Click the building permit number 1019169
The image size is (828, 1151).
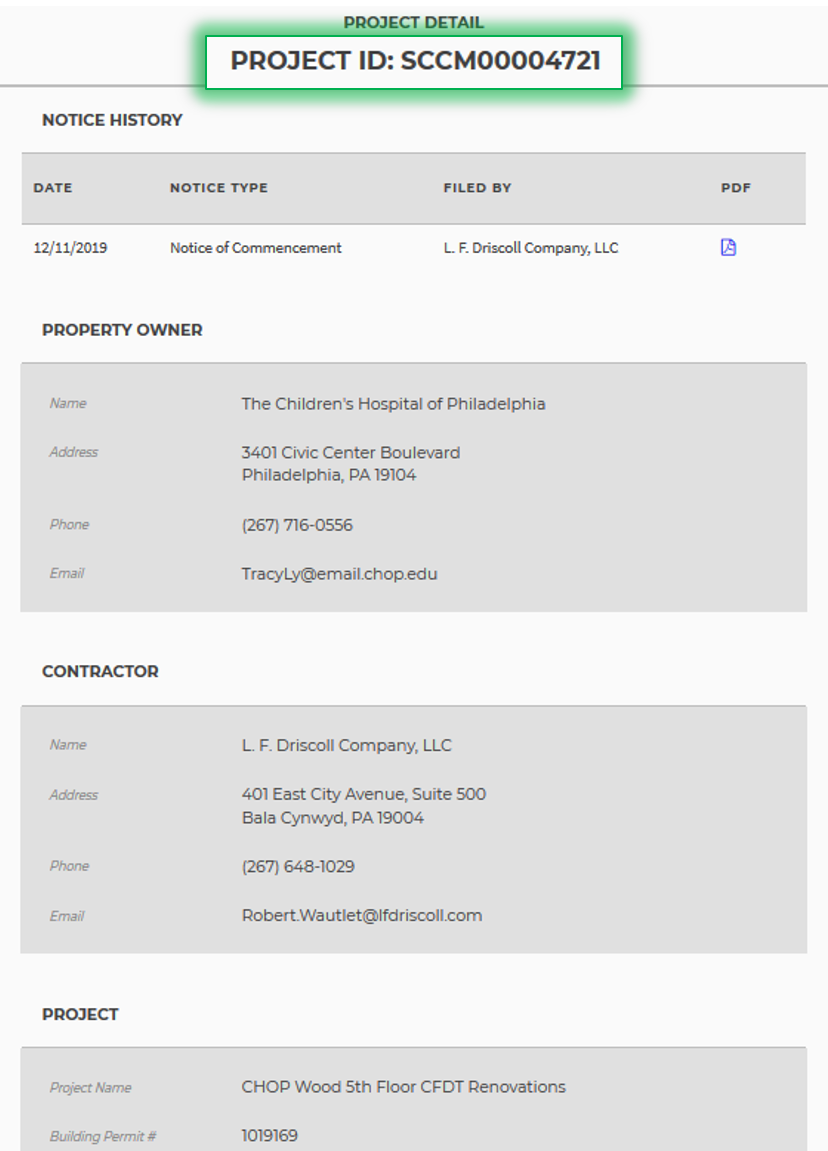point(269,1136)
